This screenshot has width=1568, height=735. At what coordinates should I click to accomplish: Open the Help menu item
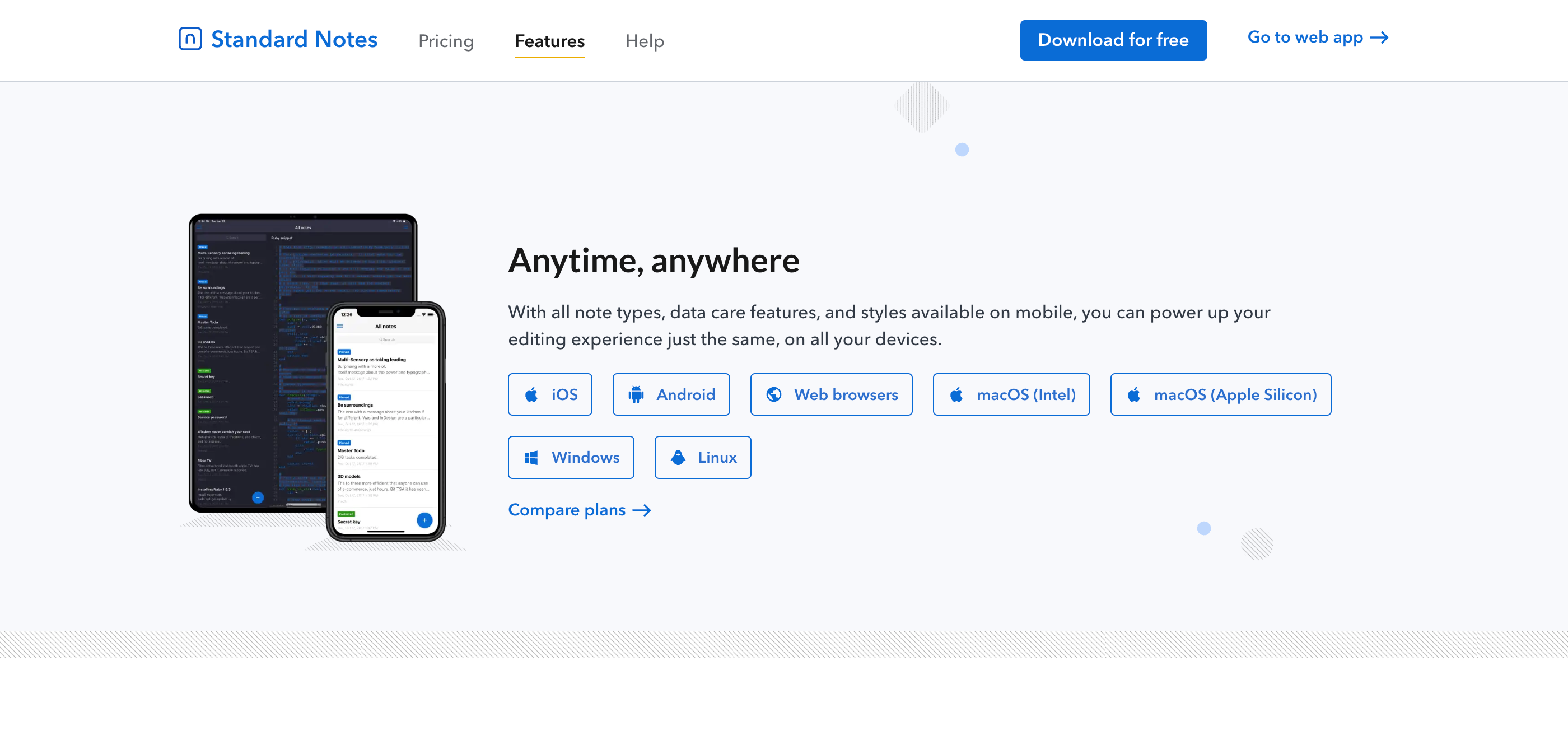tap(644, 41)
